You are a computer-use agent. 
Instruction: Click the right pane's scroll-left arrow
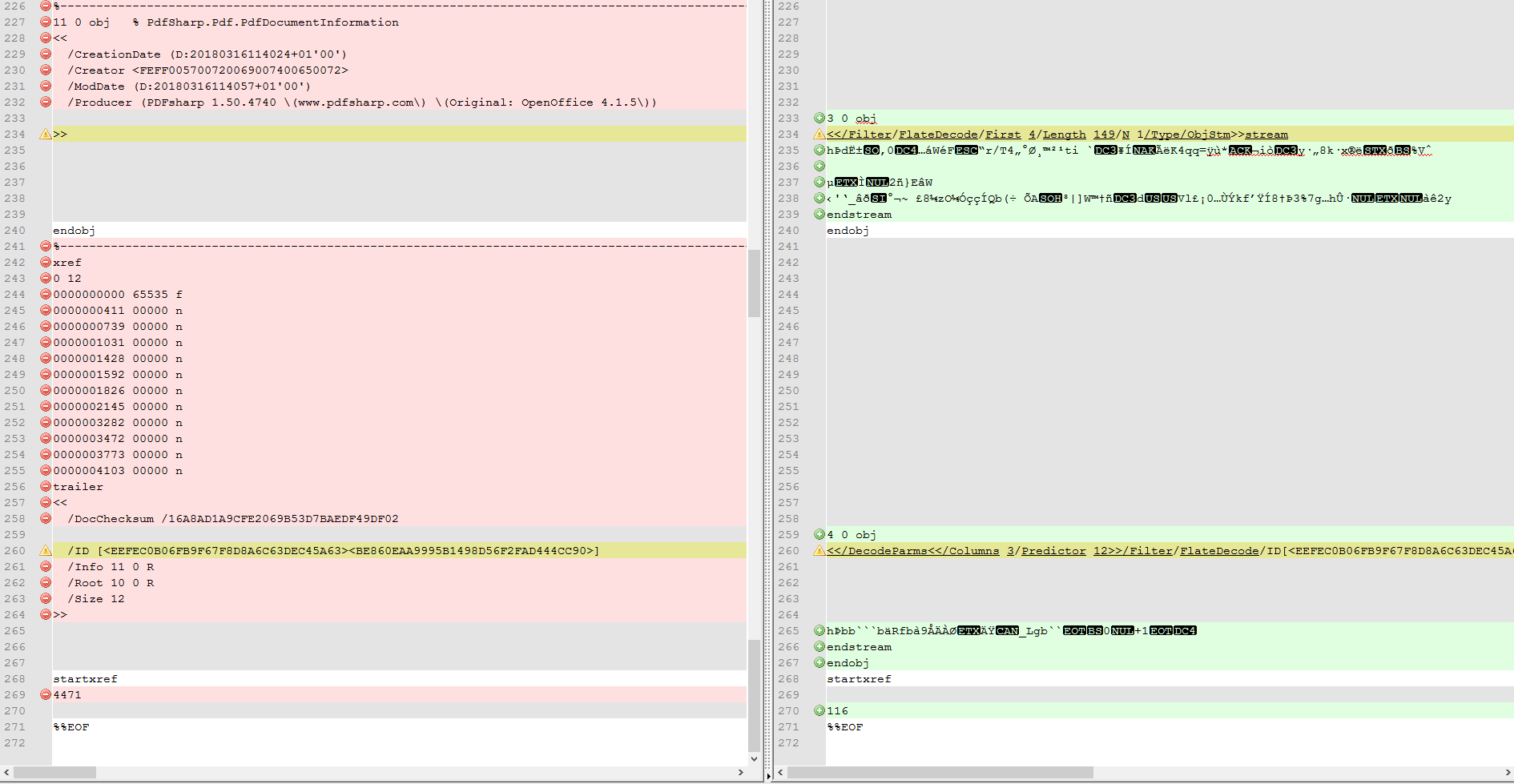781,772
